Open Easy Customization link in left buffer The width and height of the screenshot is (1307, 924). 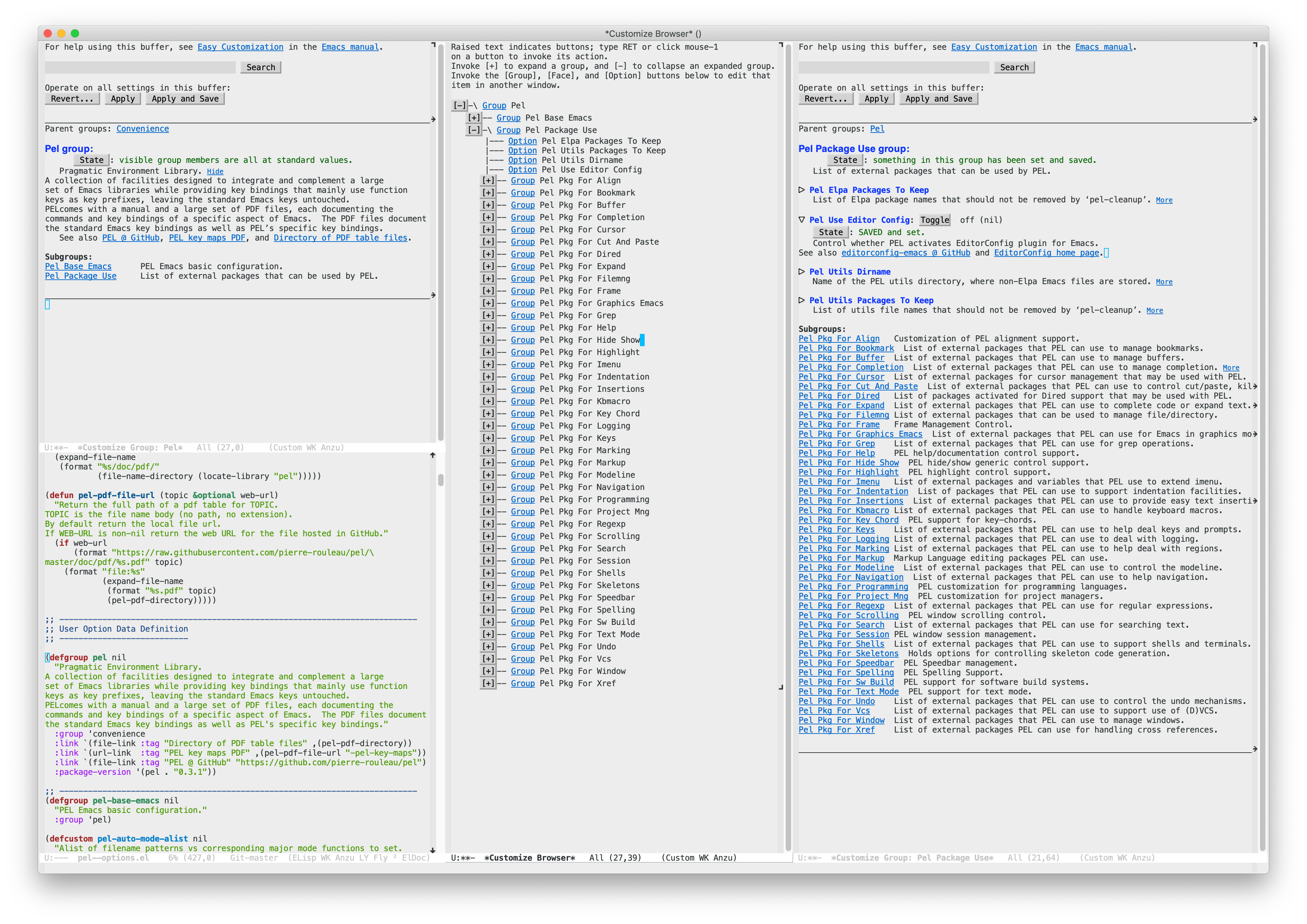click(x=240, y=47)
